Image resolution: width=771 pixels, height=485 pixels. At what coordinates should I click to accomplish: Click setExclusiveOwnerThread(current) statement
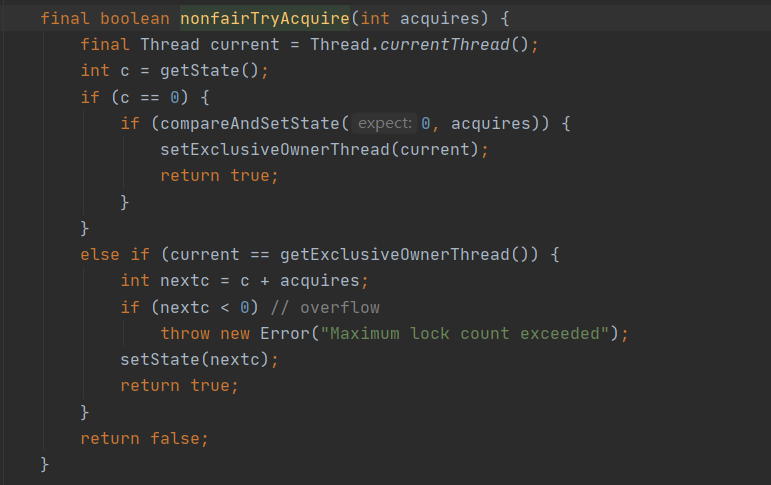pyautogui.click(x=325, y=150)
